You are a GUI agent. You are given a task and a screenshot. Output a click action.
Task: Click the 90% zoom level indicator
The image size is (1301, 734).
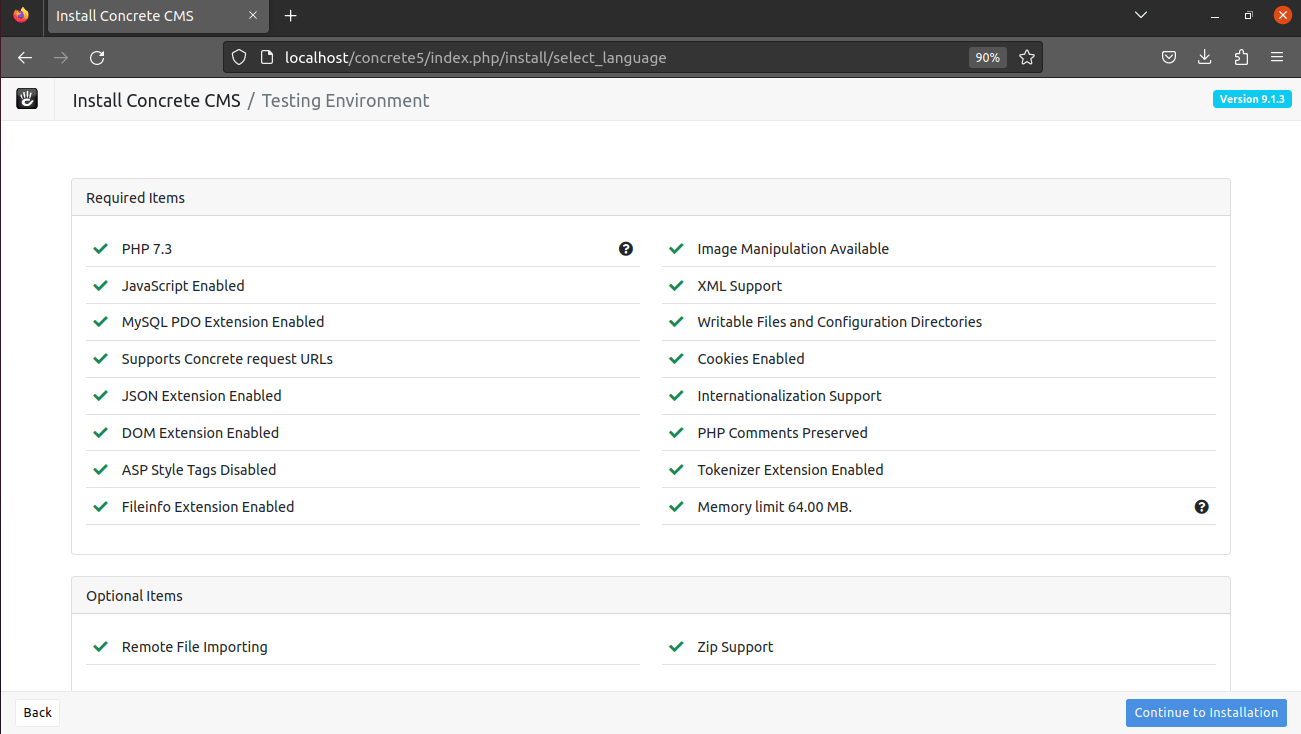(987, 58)
